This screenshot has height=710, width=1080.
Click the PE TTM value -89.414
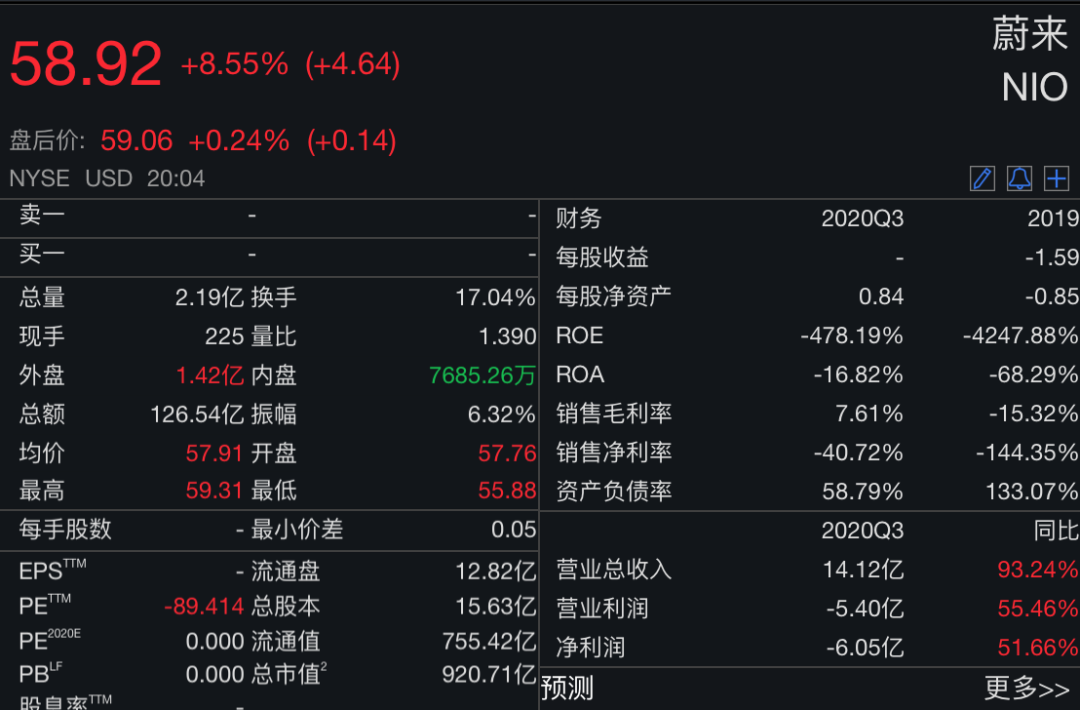coord(204,606)
